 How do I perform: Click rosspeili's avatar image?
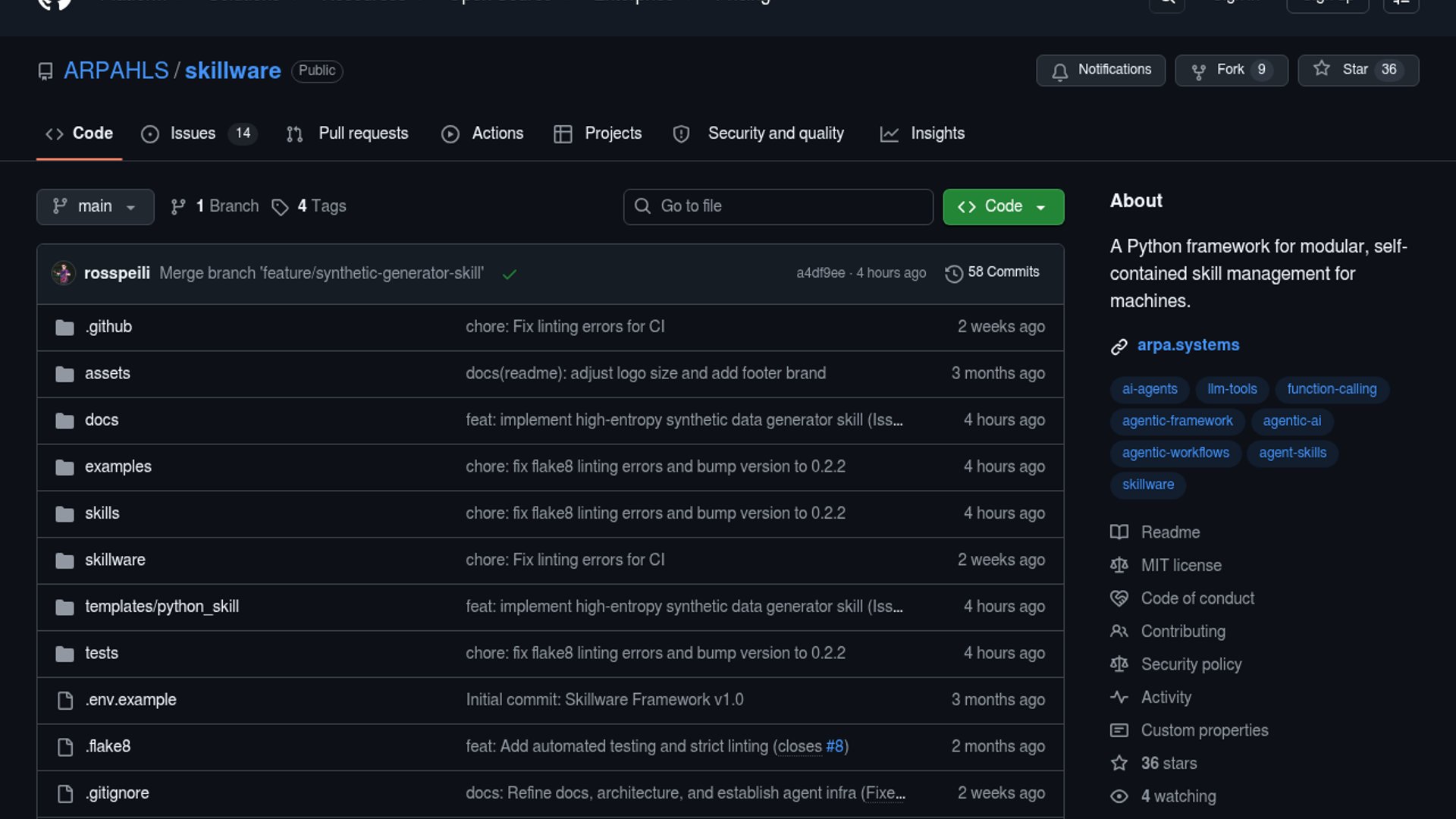click(63, 273)
